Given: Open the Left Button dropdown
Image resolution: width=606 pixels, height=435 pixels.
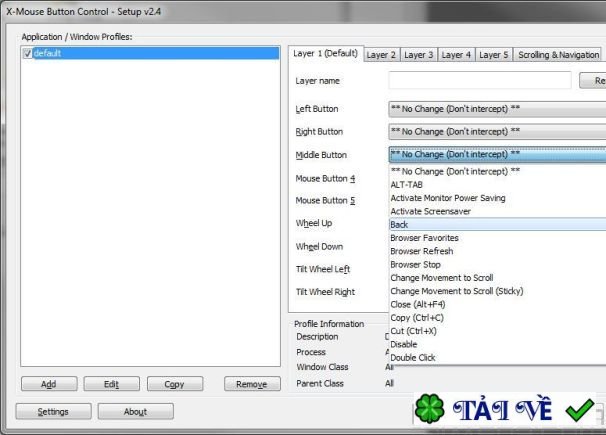Looking at the screenshot, I should coord(497,109).
